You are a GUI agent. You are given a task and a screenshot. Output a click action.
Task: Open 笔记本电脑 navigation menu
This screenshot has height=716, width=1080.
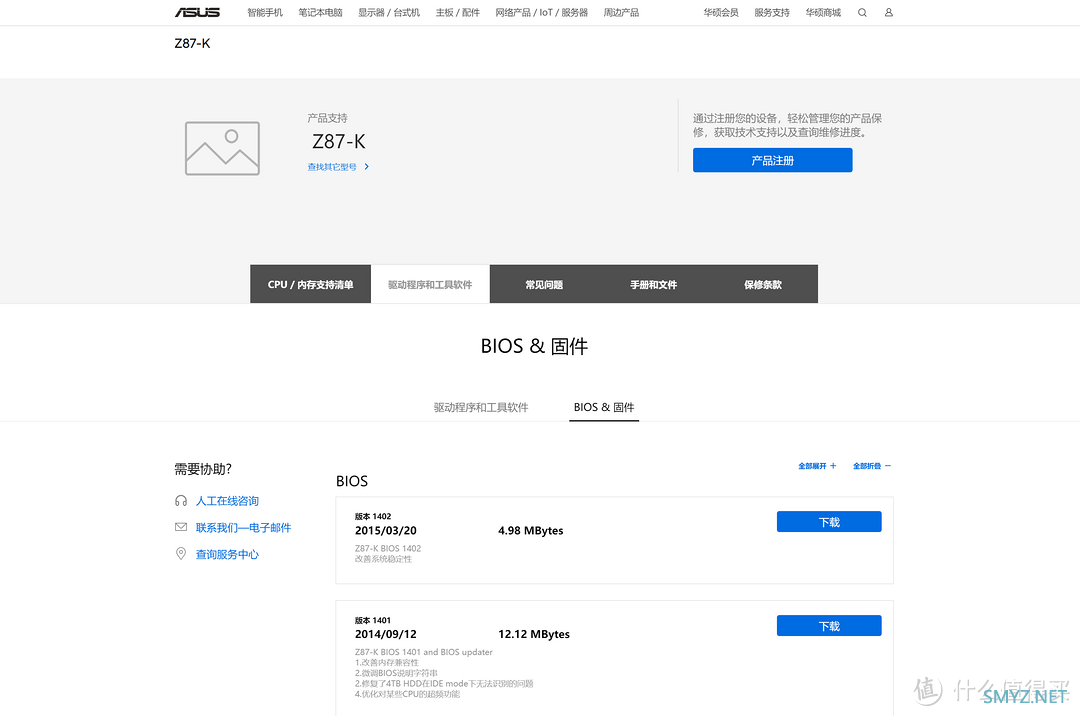point(320,12)
